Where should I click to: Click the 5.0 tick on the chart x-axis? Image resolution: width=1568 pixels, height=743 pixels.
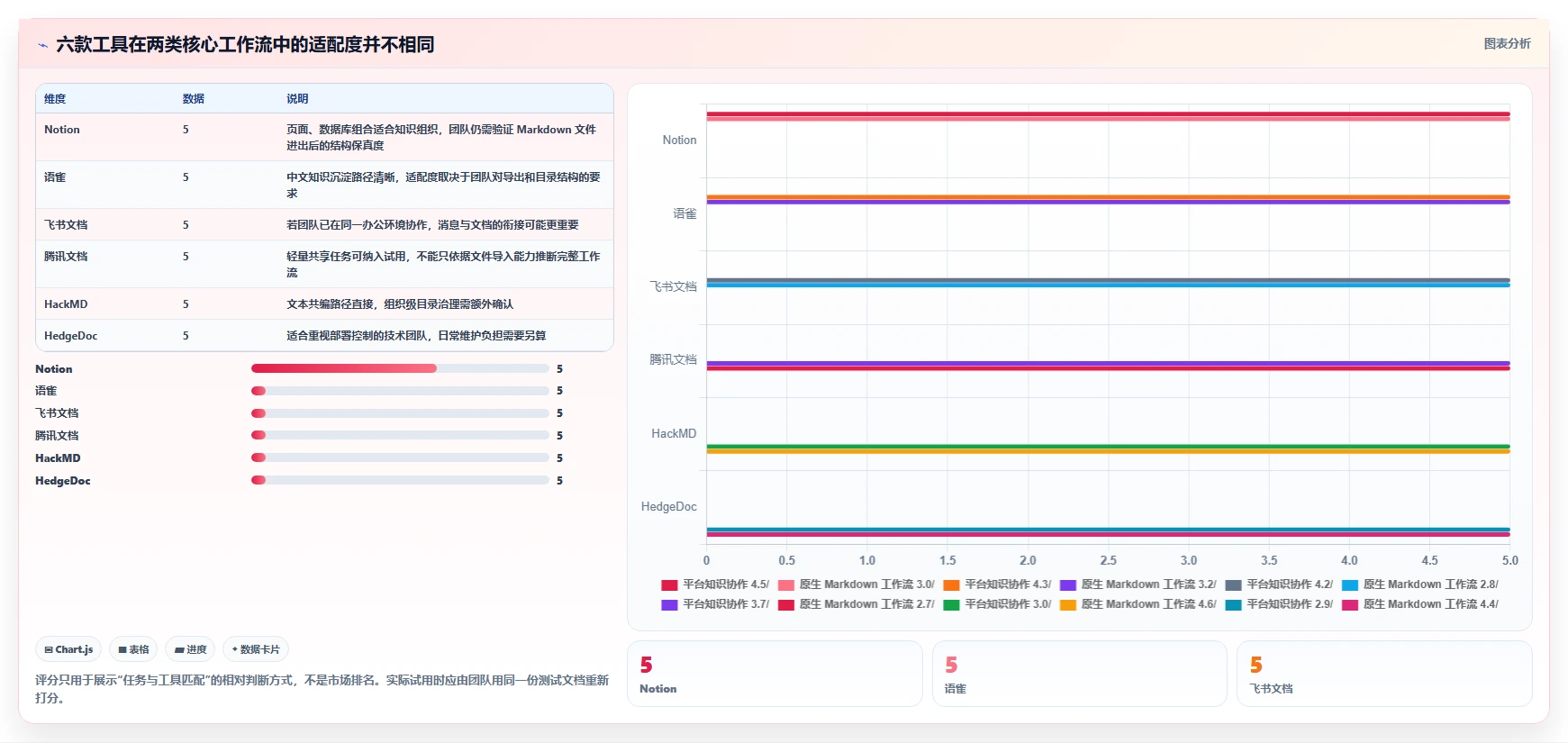pyautogui.click(x=1509, y=560)
